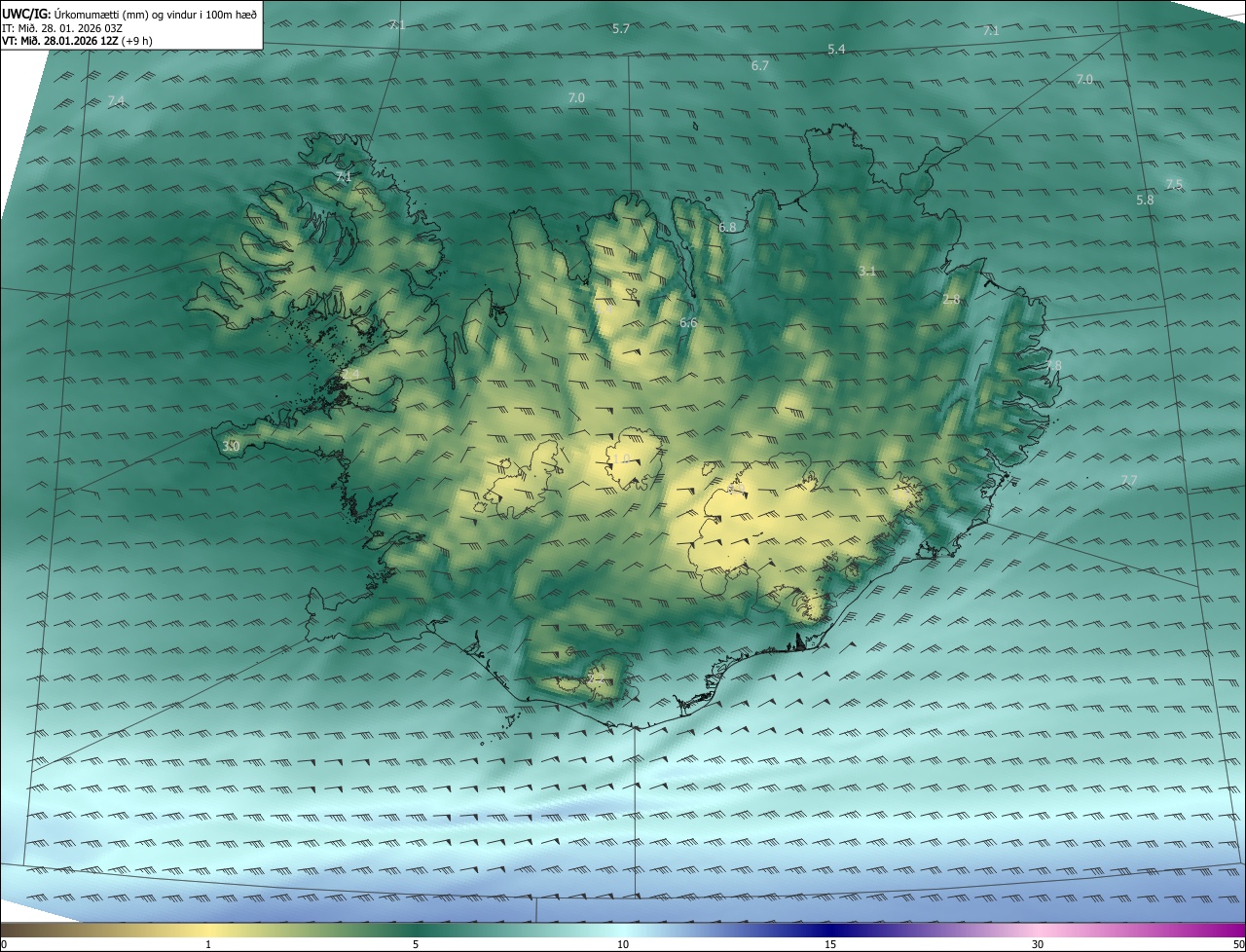Image resolution: width=1246 pixels, height=952 pixels.
Task: Click the initial time line 'IT: Mið. 28. 01. 2026 03Z'
Action: click(62, 27)
